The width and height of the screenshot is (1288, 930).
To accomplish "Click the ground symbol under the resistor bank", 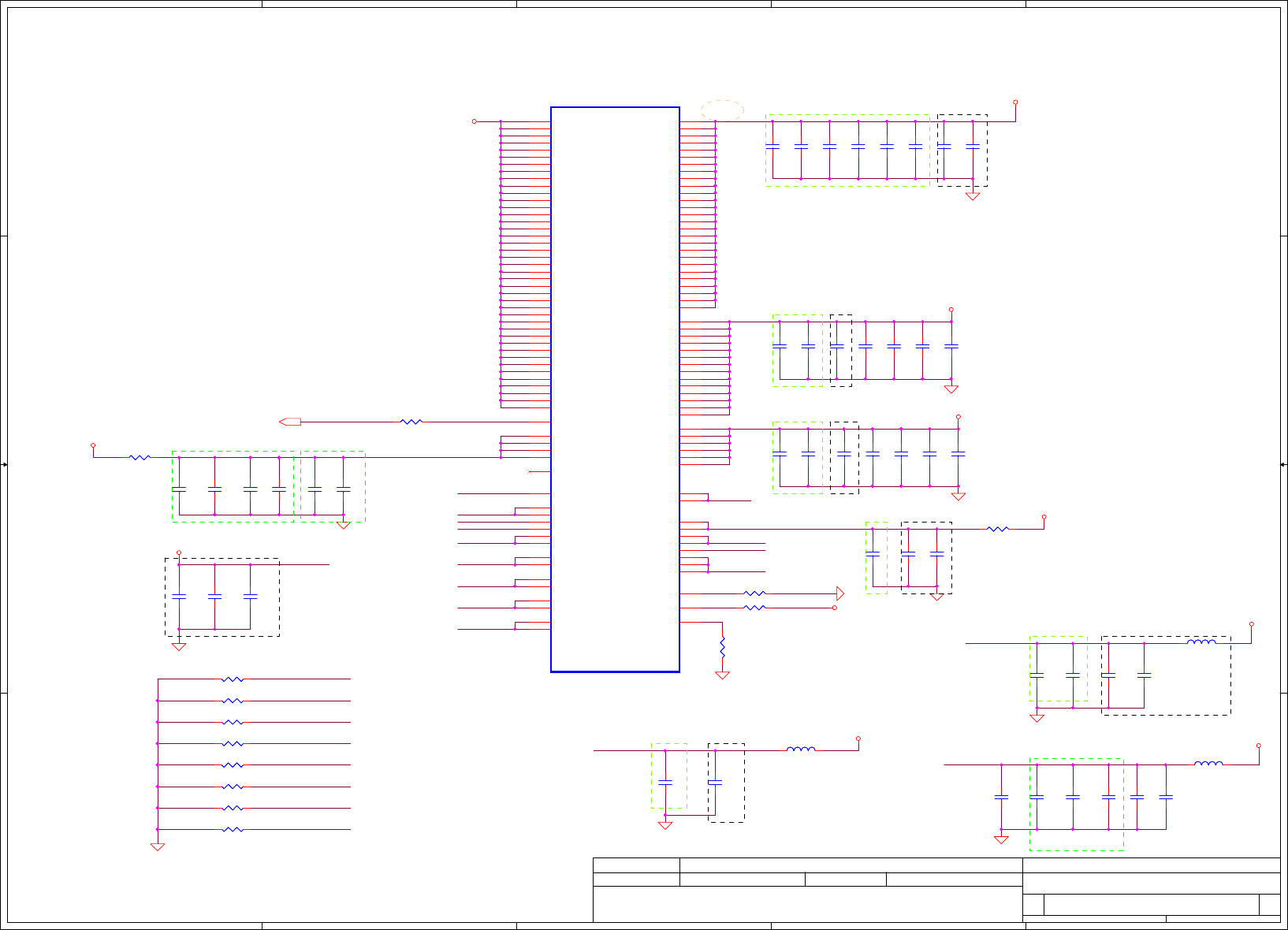I will [x=158, y=847].
